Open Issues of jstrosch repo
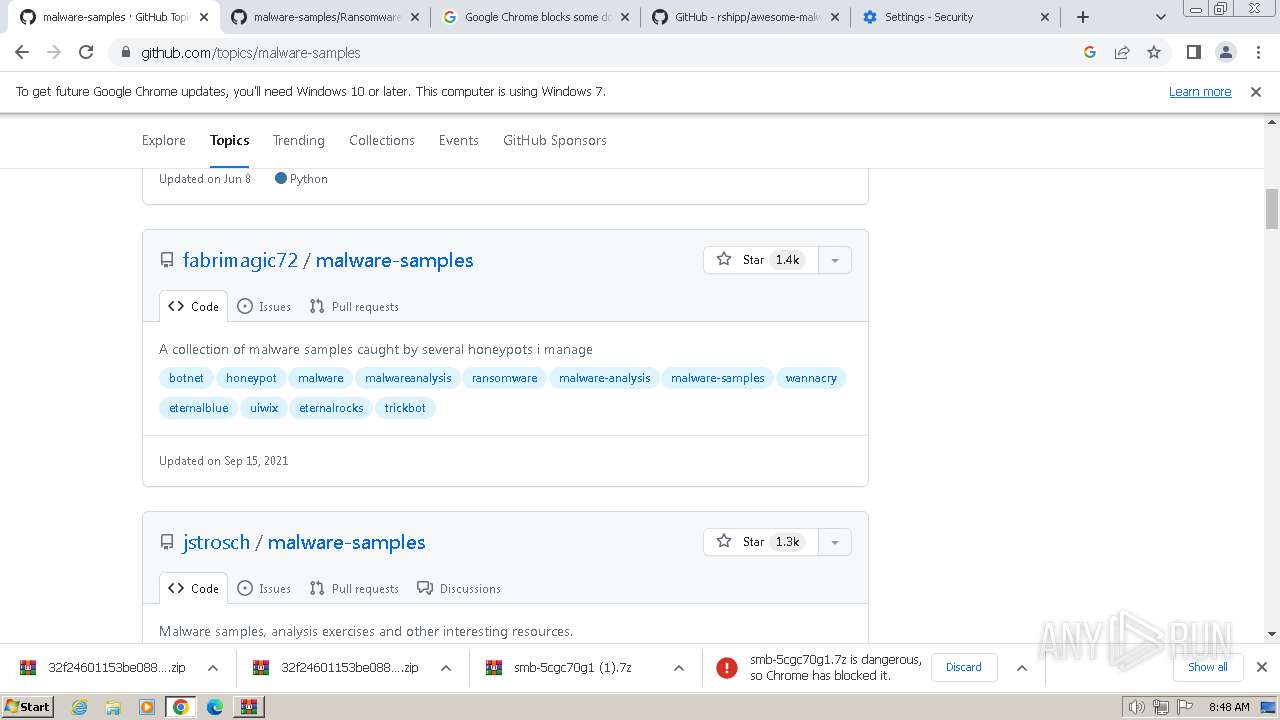The width and height of the screenshot is (1280, 720). coord(264,589)
